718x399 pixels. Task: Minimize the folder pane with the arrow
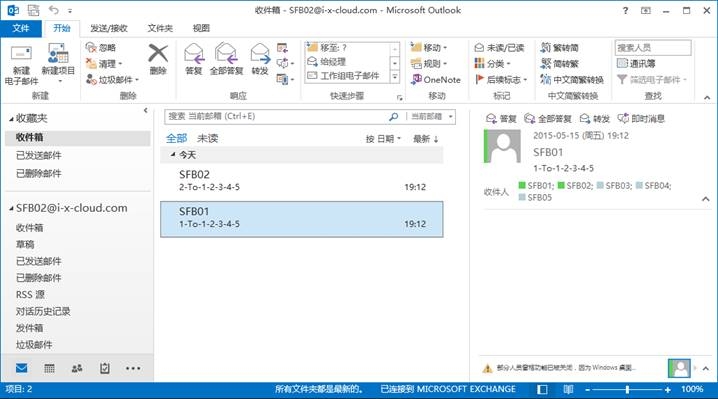[146, 110]
